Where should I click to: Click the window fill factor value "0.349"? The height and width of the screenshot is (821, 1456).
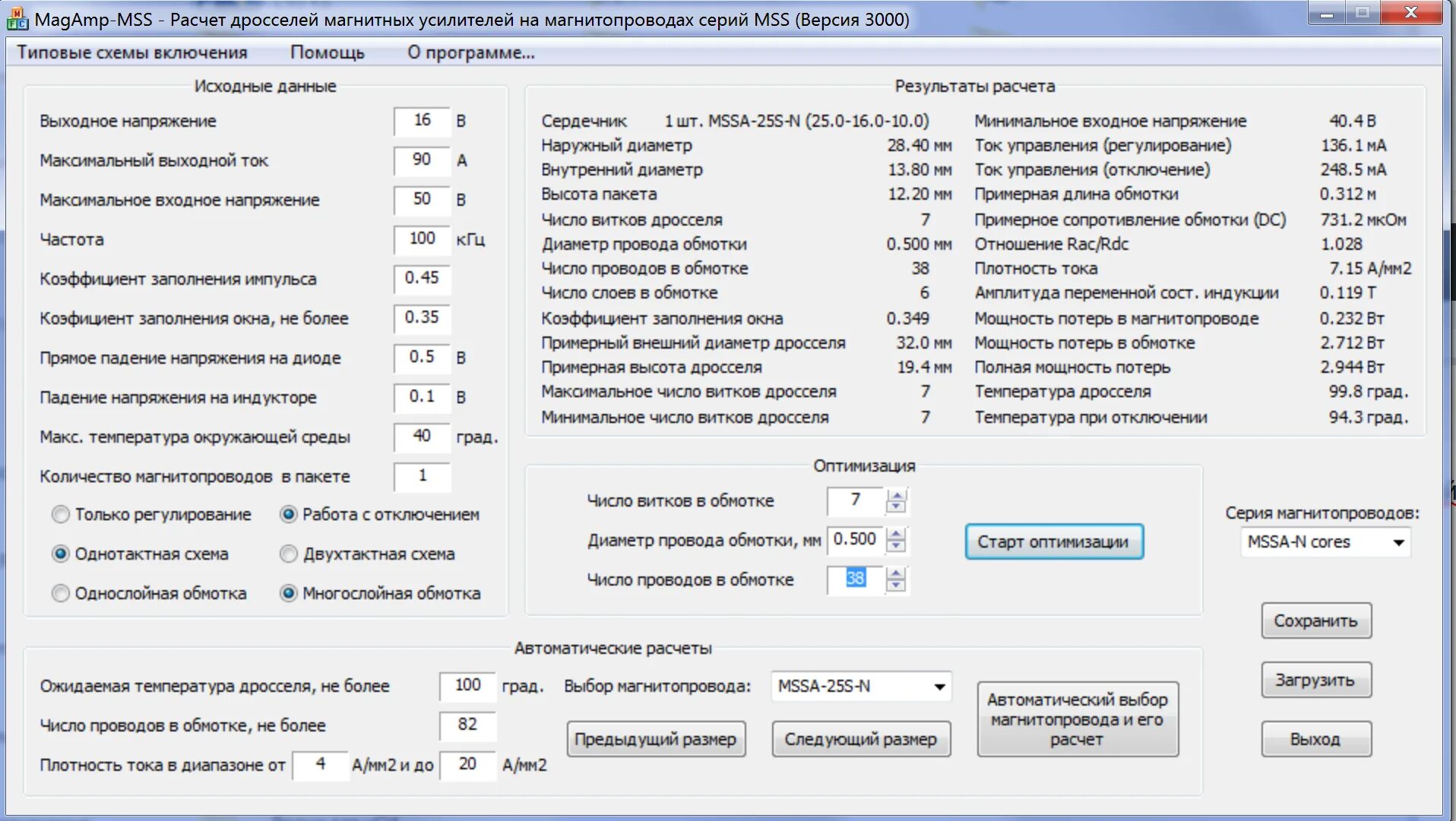(907, 318)
